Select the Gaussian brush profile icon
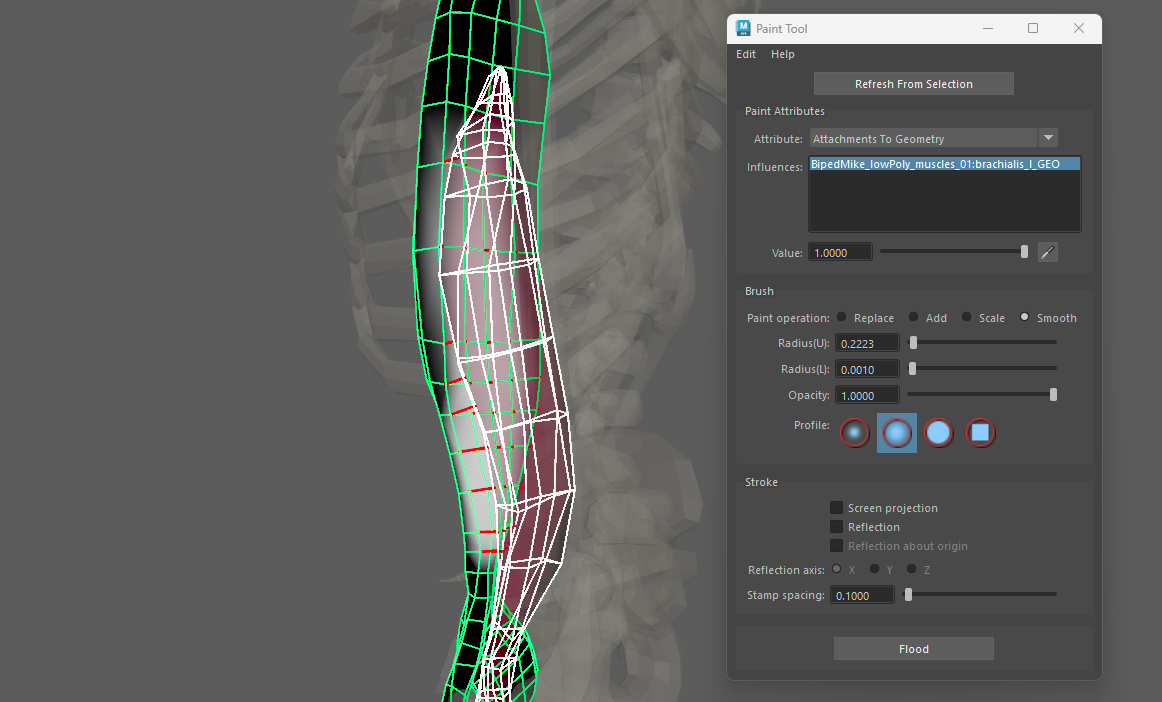 pyautogui.click(x=855, y=433)
